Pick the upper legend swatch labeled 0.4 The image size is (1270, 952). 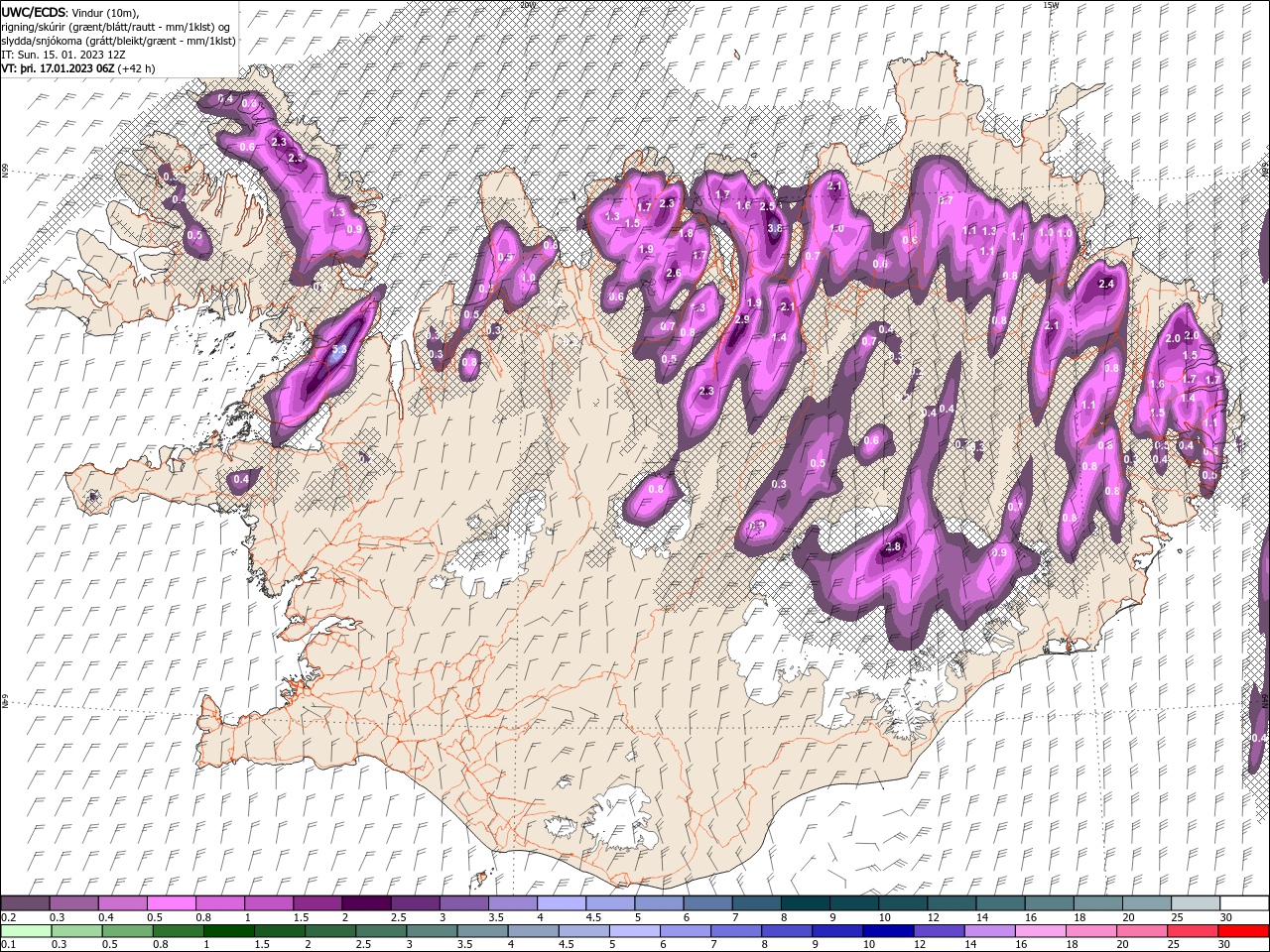(x=123, y=903)
